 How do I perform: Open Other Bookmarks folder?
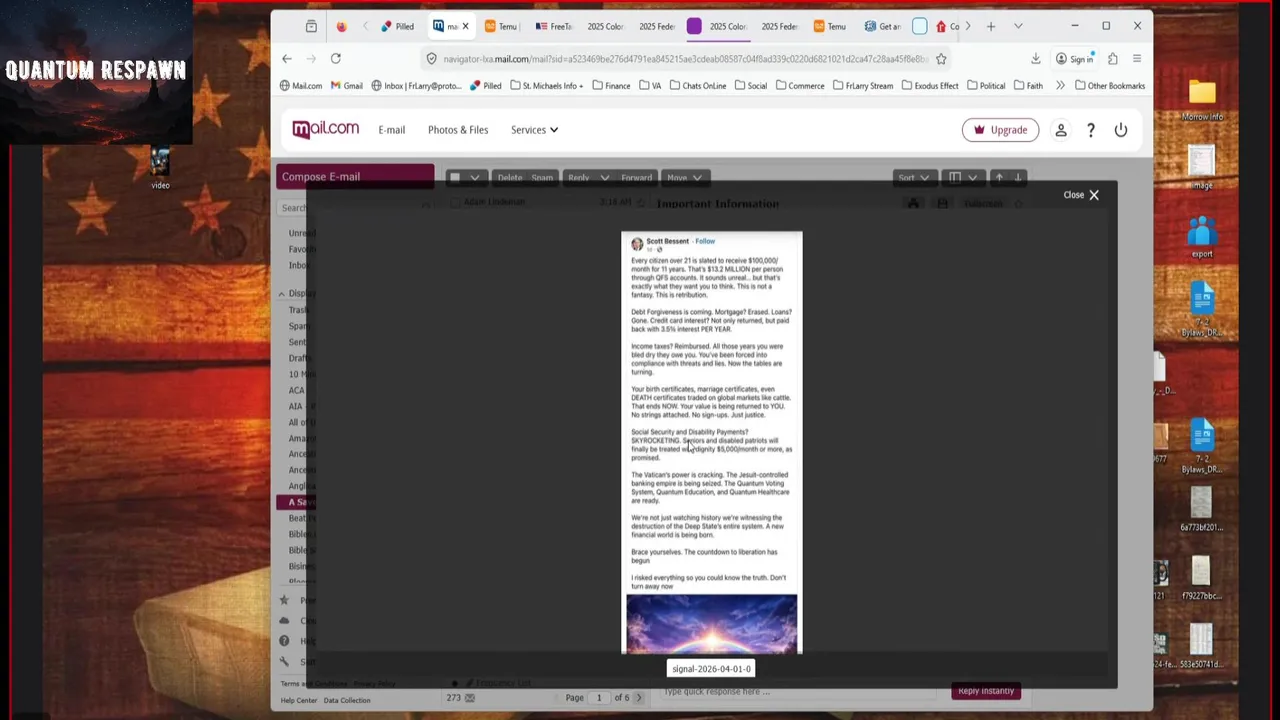[1109, 86]
